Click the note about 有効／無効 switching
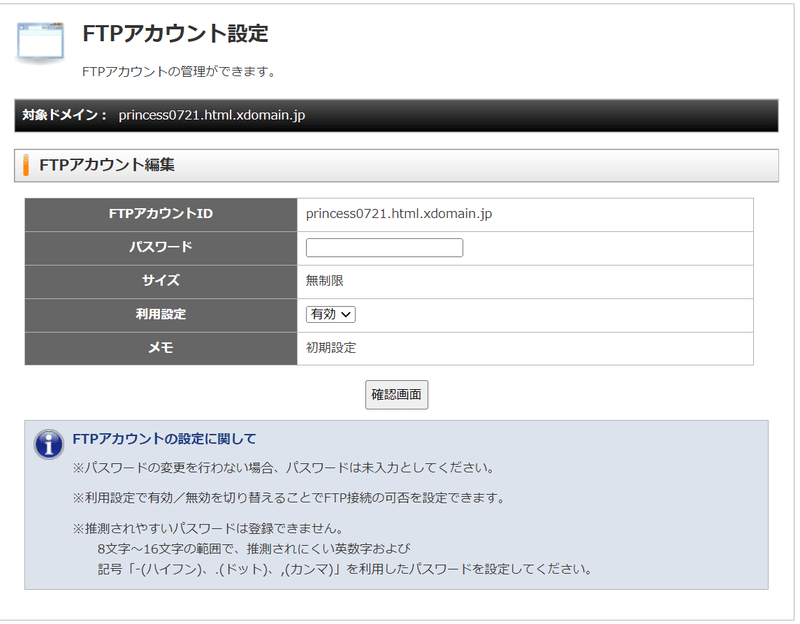This screenshot has height=624, width=800. point(288,498)
